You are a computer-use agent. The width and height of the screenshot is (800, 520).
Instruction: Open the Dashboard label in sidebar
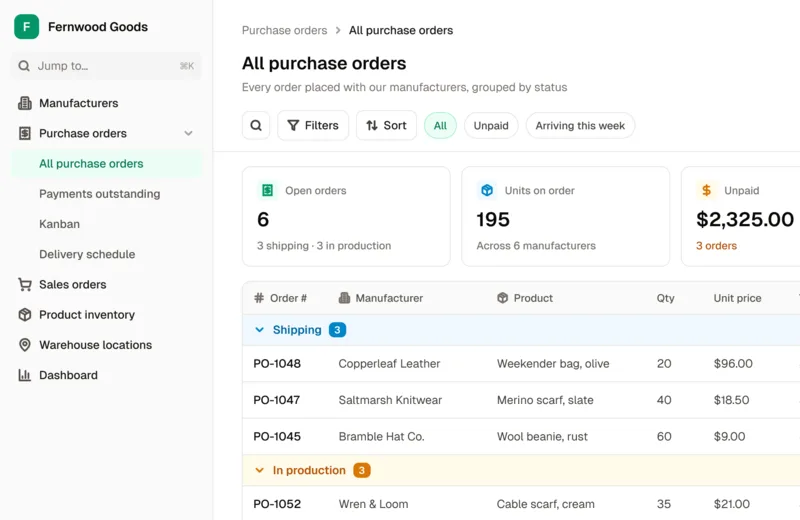pos(68,375)
